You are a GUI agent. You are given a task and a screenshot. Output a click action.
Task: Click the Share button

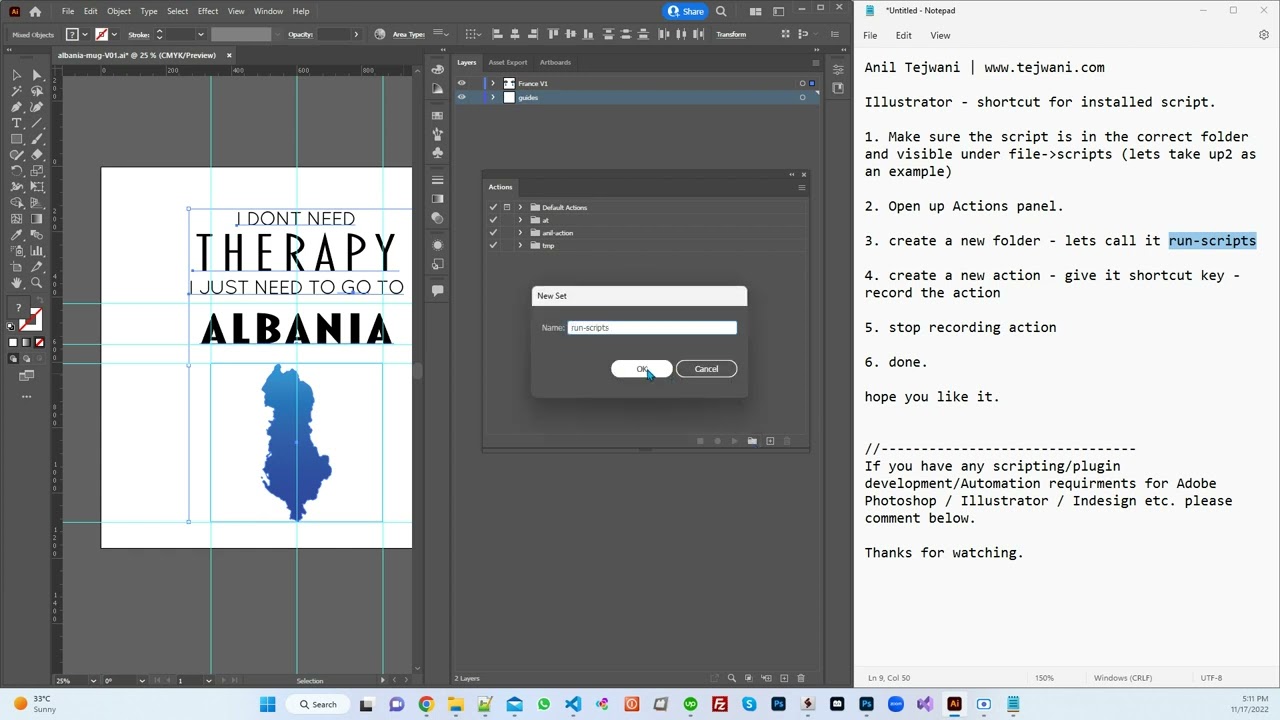click(686, 11)
